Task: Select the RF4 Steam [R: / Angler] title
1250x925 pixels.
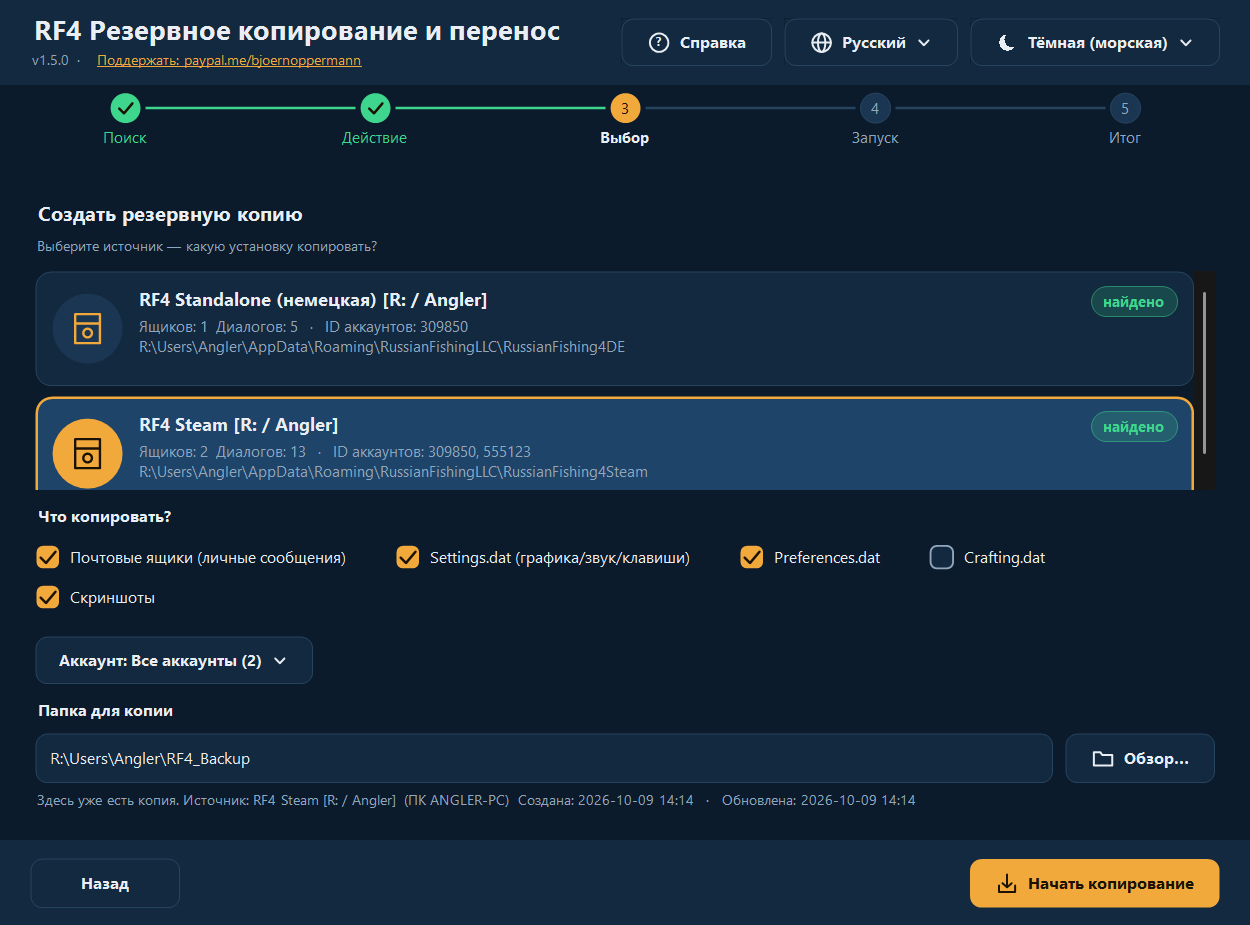Action: click(239, 425)
